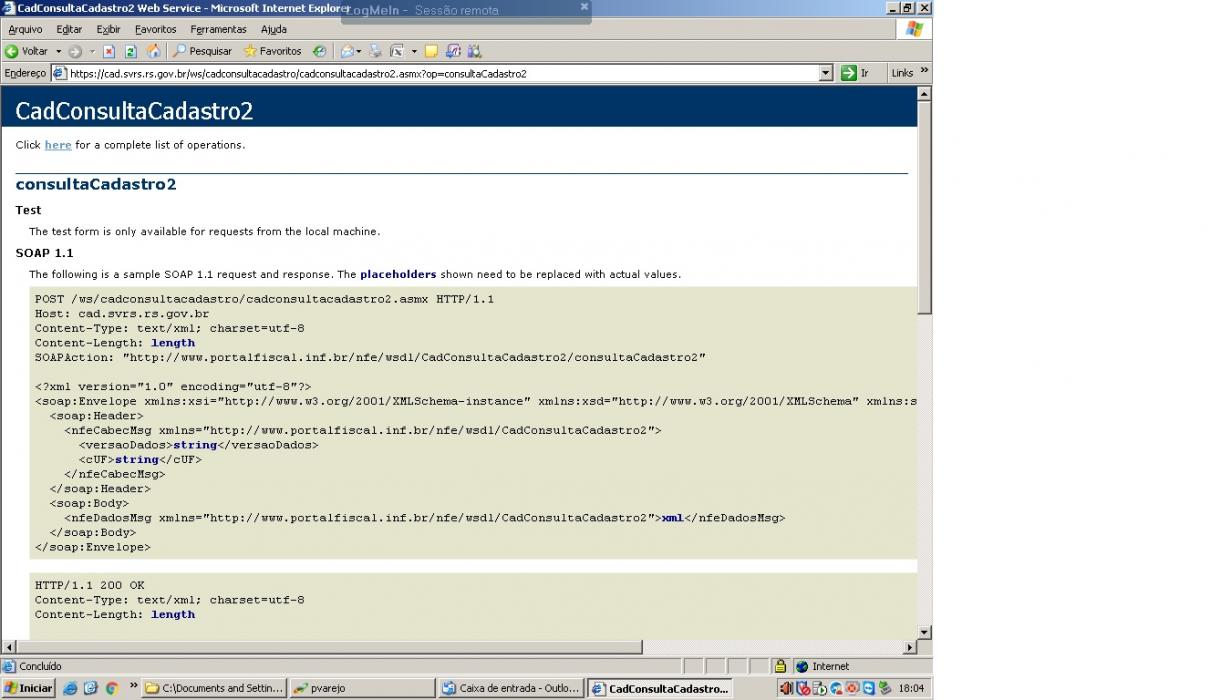Launch Chrome from the quick launch bar
The height and width of the screenshot is (700, 1221).
(x=112, y=688)
